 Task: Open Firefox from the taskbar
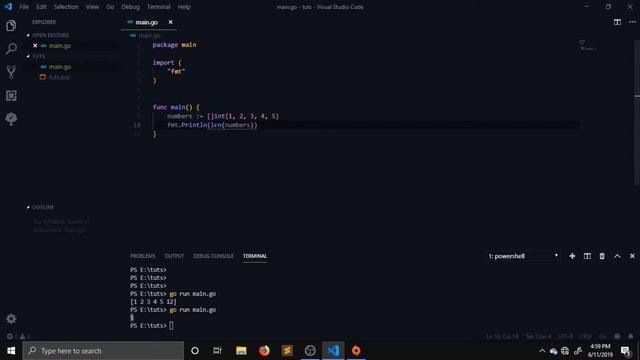tap(264, 351)
